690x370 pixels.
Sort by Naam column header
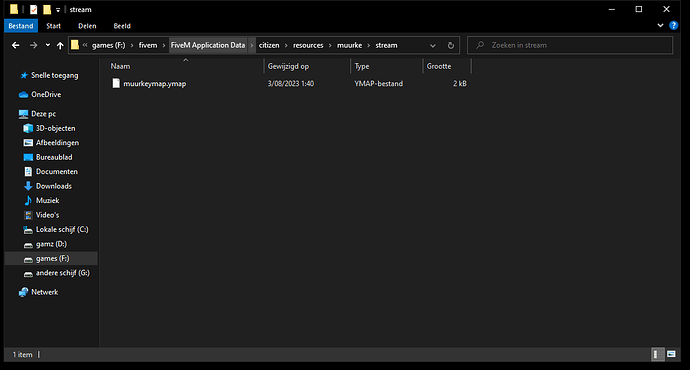click(120, 66)
